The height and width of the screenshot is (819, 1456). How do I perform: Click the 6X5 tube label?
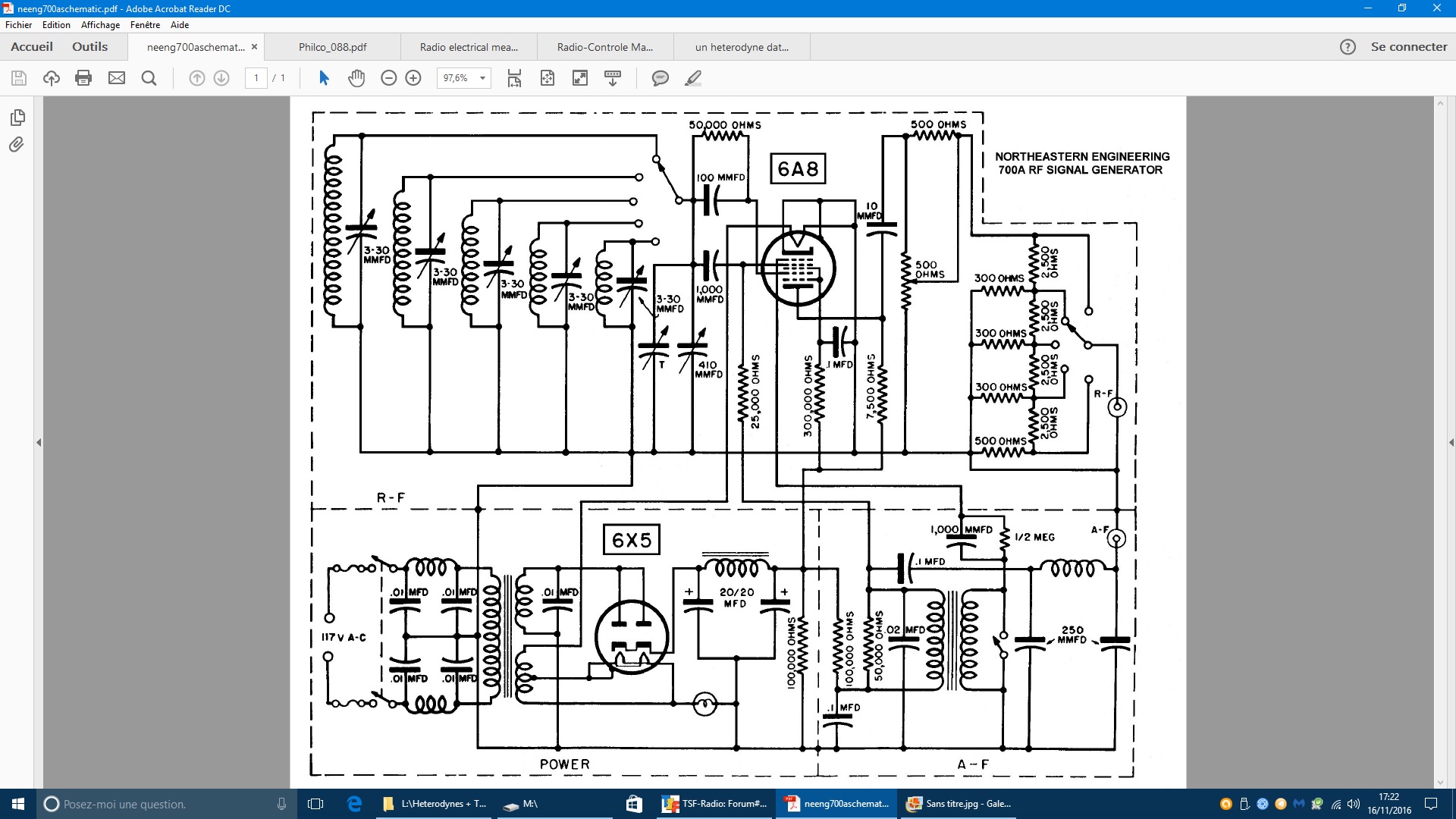click(632, 540)
